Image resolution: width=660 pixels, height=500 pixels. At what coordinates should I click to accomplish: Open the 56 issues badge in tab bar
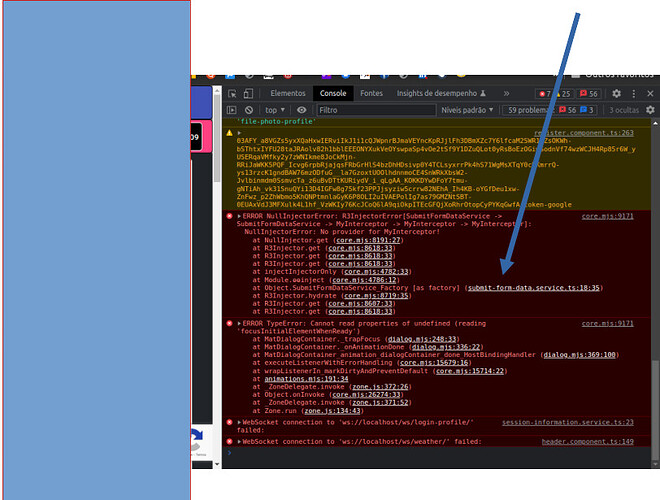click(588, 94)
